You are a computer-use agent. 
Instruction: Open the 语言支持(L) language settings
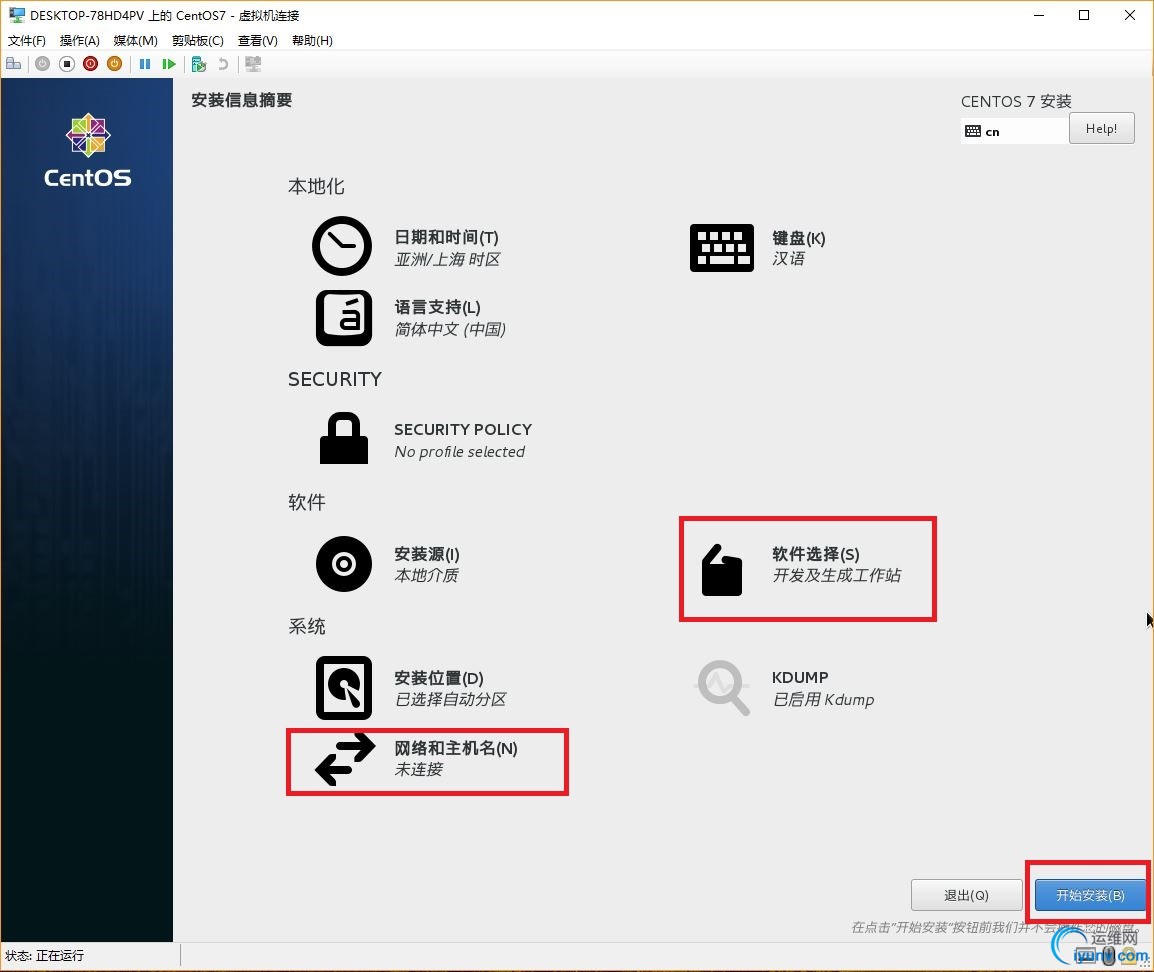411,318
